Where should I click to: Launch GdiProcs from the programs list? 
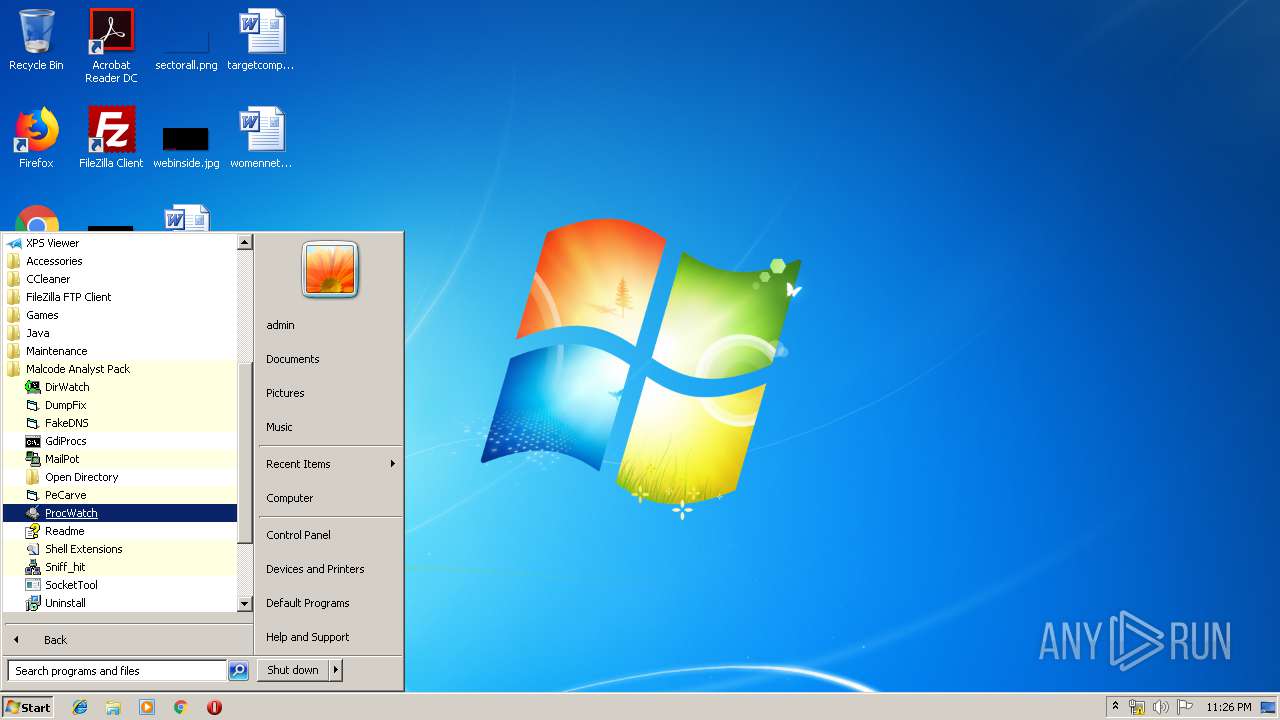[x=120, y=441]
